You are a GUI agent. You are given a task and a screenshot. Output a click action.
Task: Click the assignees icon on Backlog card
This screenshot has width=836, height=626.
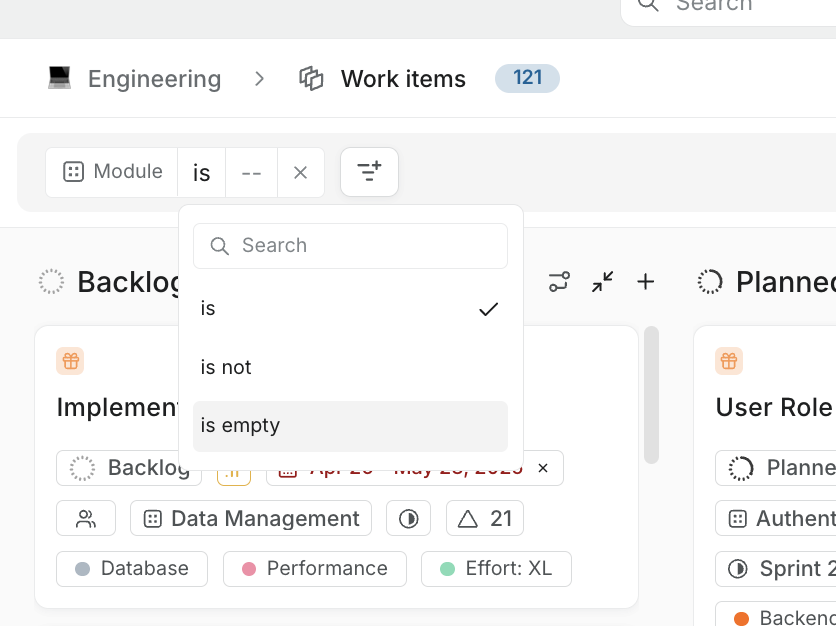pyautogui.click(x=86, y=518)
